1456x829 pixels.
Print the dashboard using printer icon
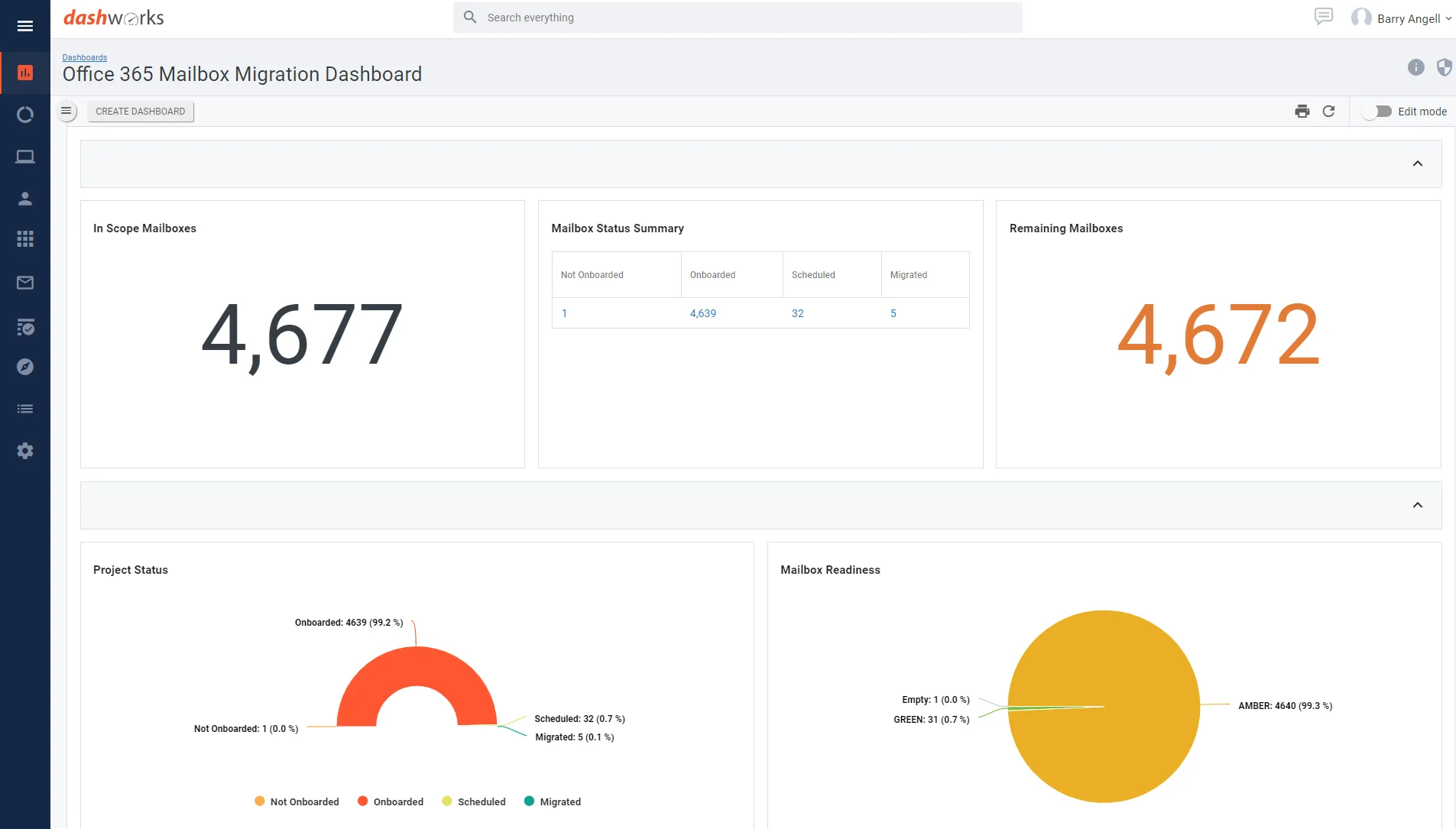coord(1302,112)
